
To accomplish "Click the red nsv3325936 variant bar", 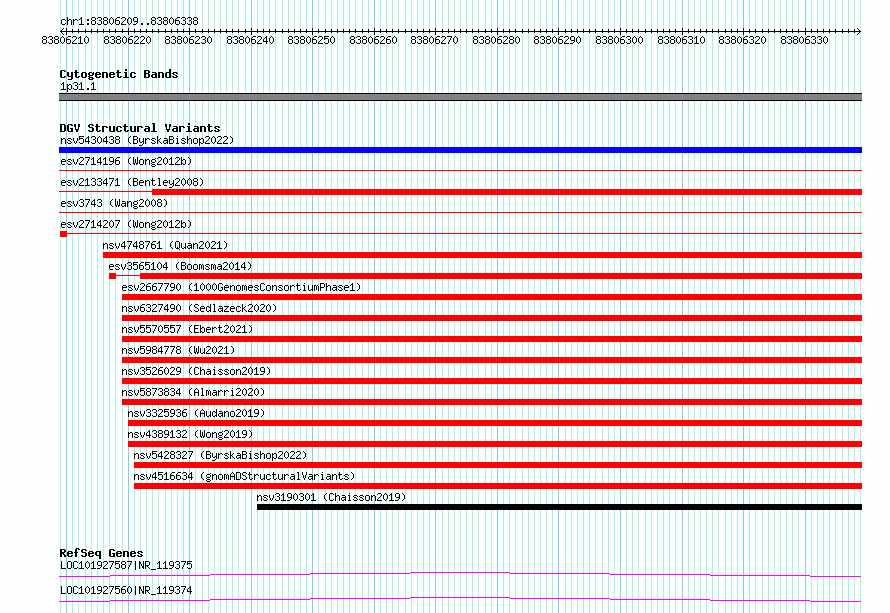I will click(495, 423).
